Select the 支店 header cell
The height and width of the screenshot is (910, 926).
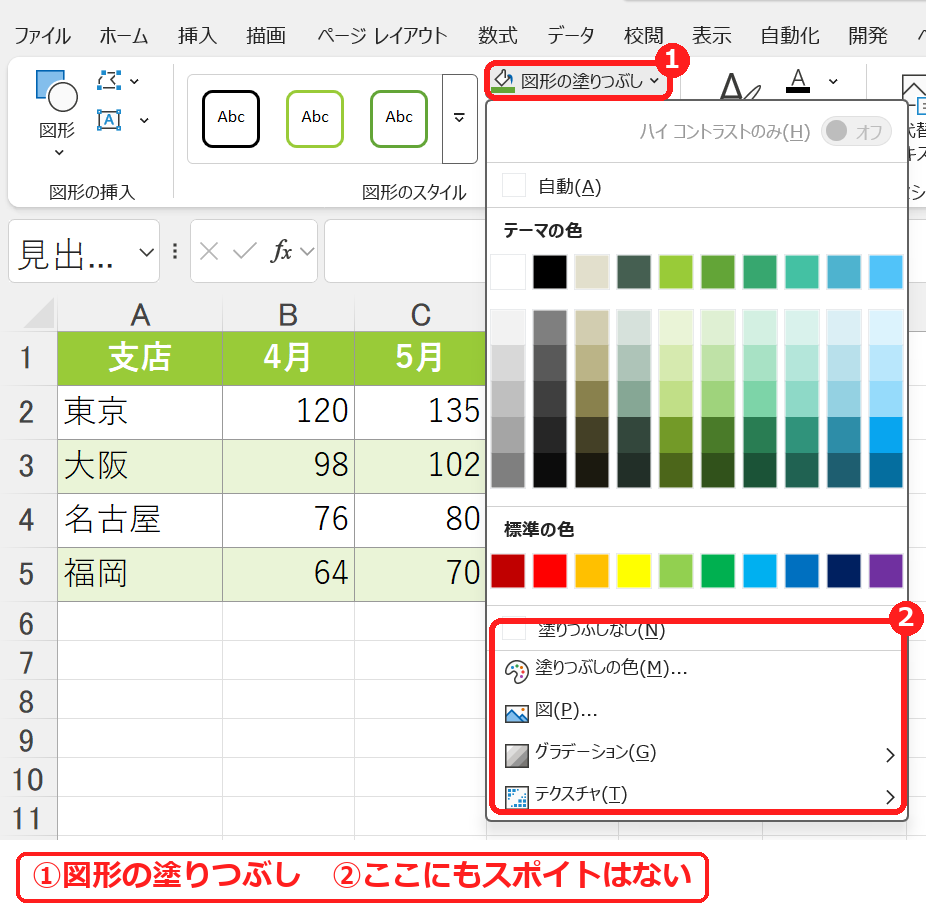[140, 358]
